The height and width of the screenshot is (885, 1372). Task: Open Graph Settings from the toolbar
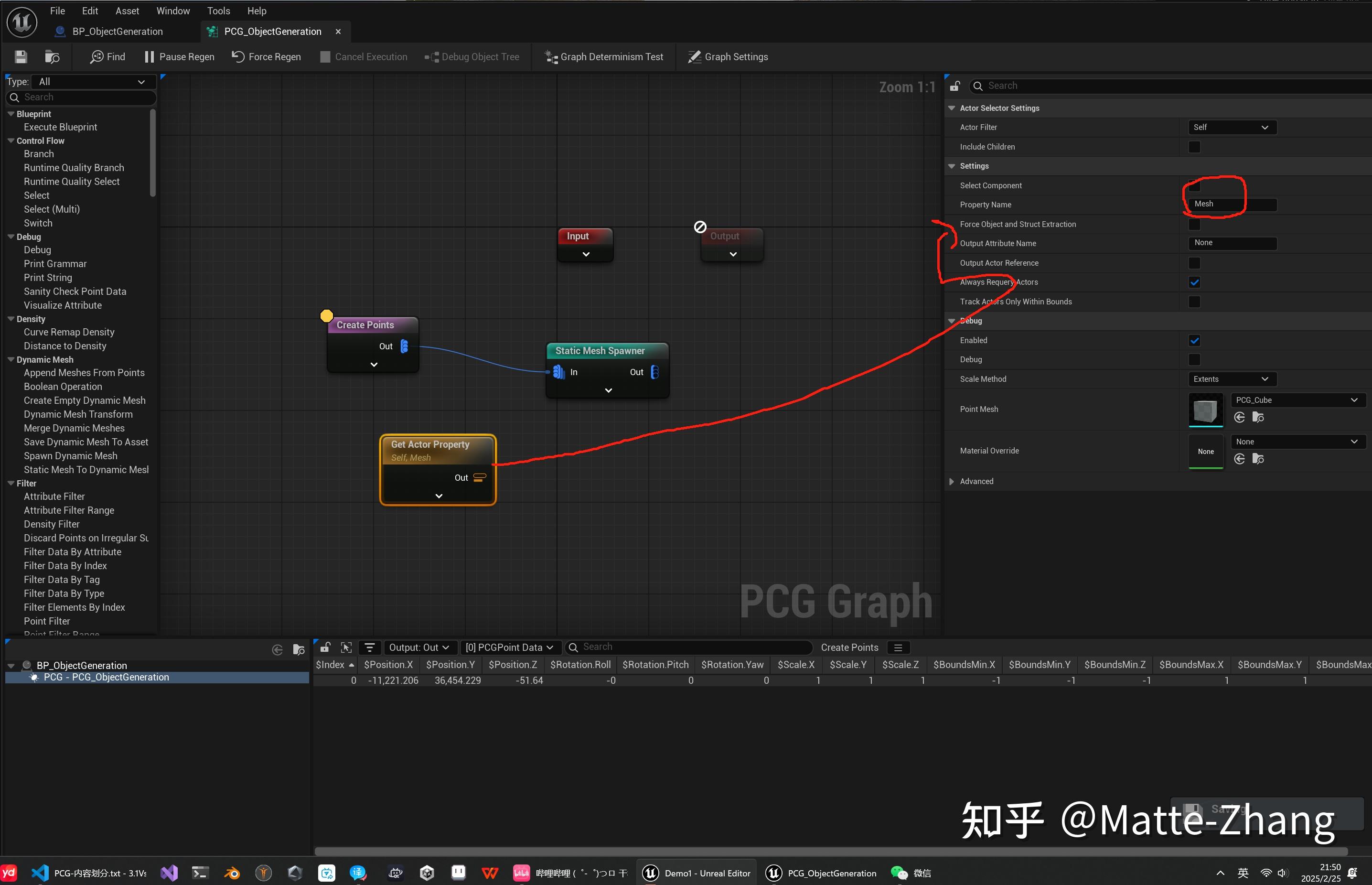click(727, 56)
